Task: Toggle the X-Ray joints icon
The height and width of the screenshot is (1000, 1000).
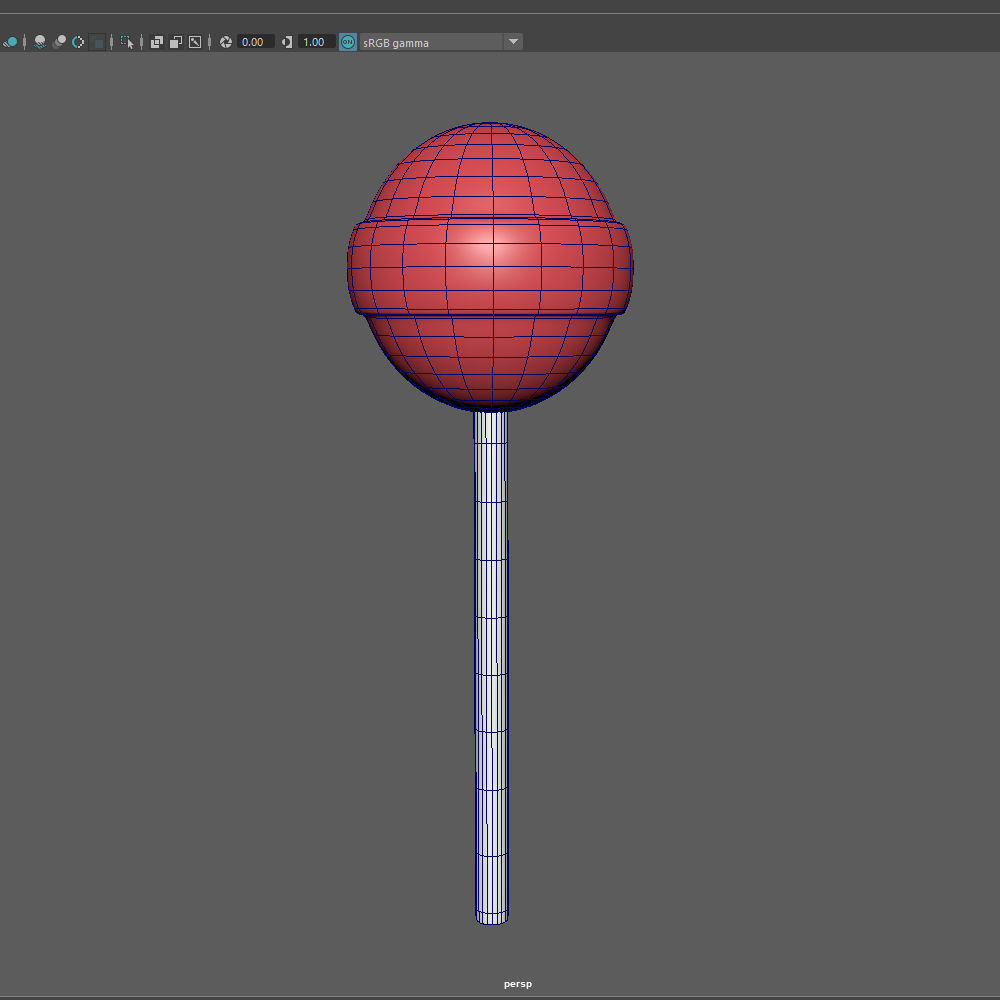Action: click(195, 42)
